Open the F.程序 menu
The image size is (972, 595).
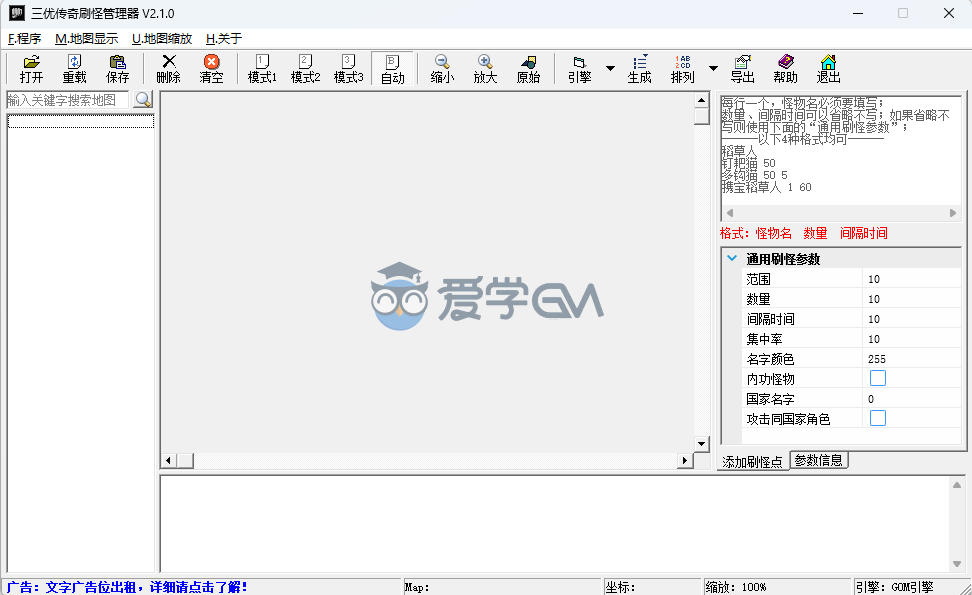(24, 38)
